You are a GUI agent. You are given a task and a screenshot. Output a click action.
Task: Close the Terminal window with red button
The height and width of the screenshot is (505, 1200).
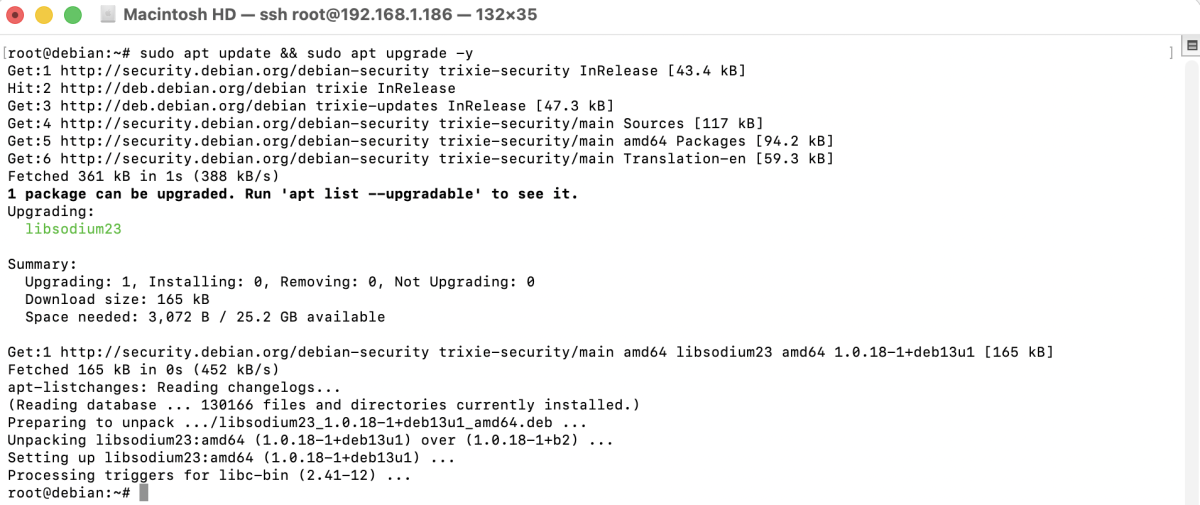click(16, 15)
